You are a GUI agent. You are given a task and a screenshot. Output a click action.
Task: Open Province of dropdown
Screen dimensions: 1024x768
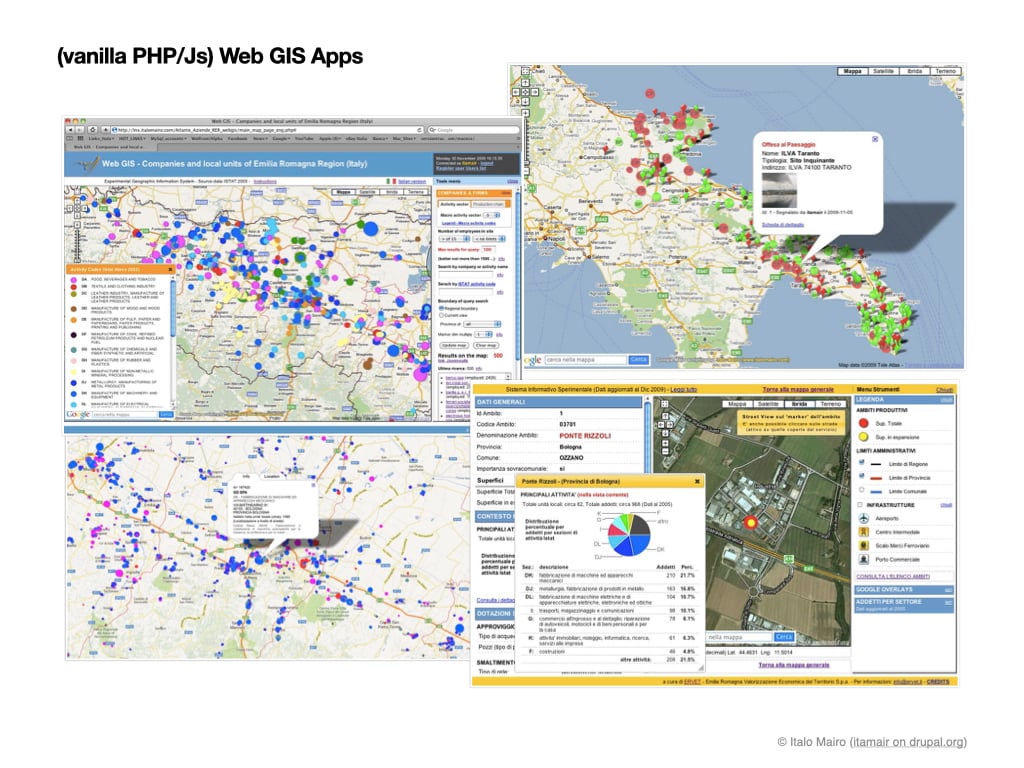coord(483,324)
